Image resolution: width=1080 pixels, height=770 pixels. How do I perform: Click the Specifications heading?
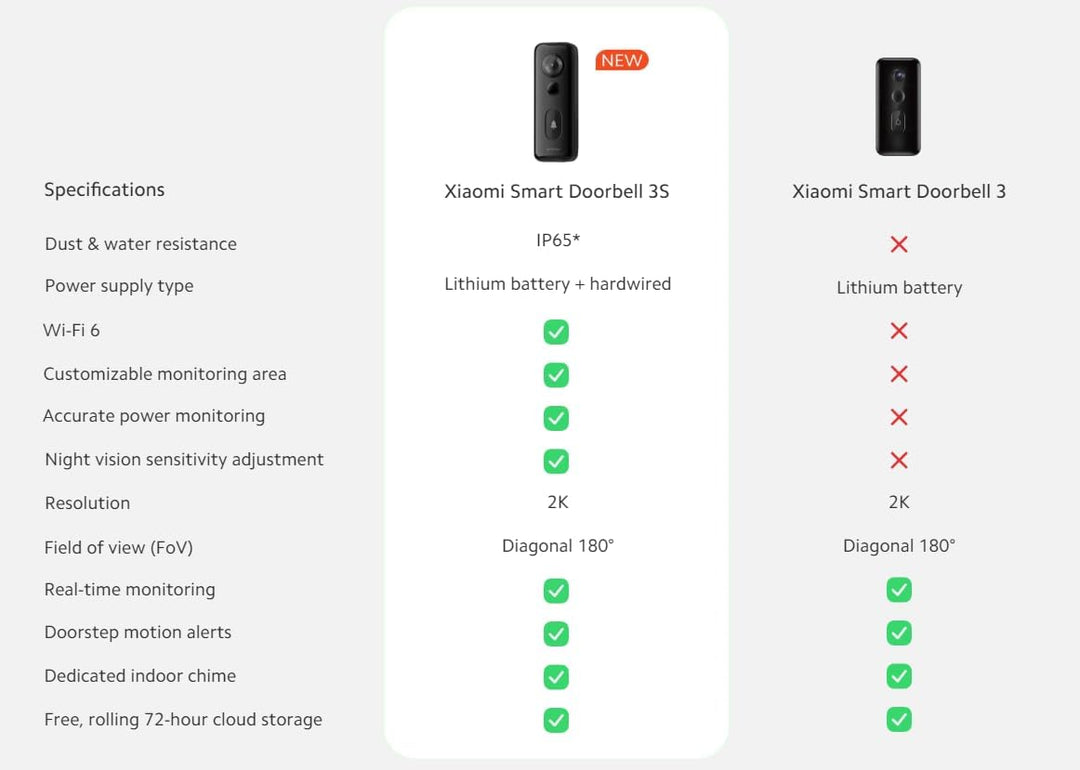104,190
